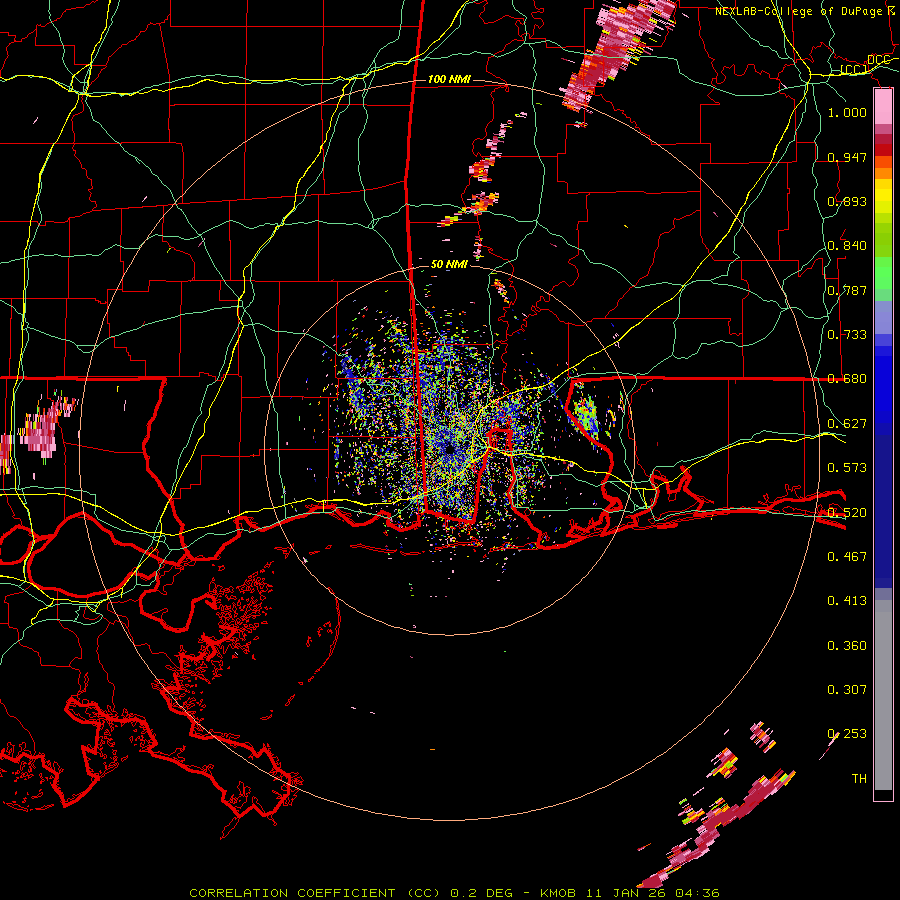Image resolution: width=900 pixels, height=900 pixels.
Task: Click the 0.253 scale value
Action: pyautogui.click(x=847, y=734)
